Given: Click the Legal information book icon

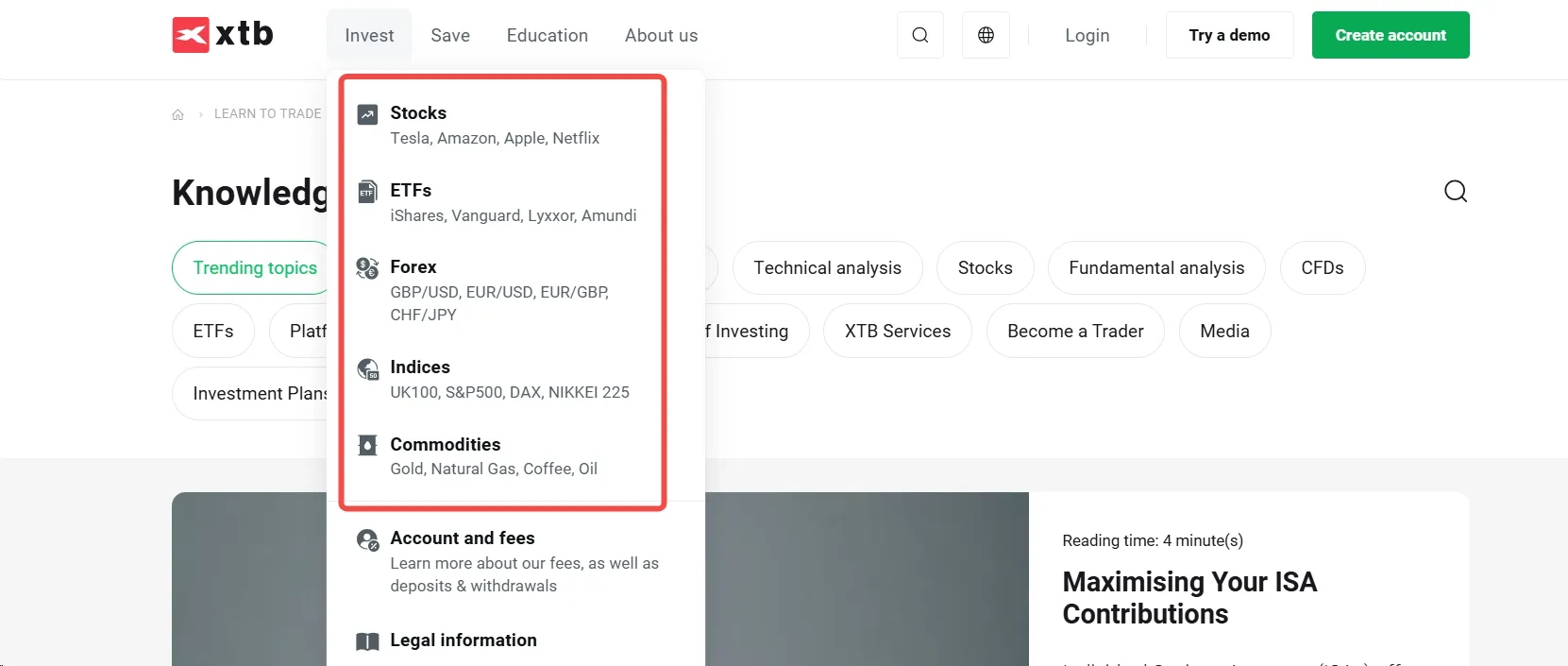Looking at the screenshot, I should pyautogui.click(x=367, y=641).
